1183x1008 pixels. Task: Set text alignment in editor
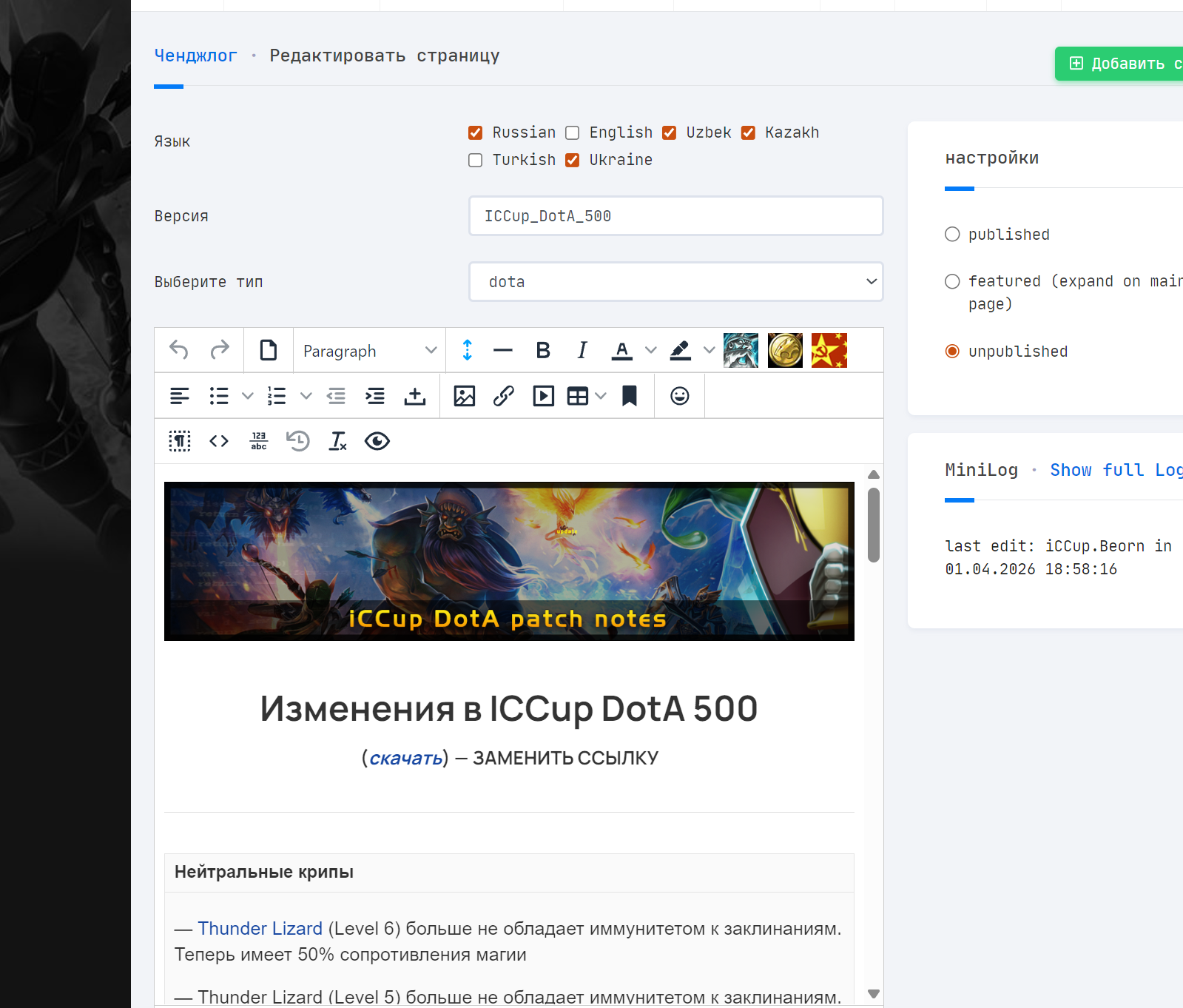[180, 396]
